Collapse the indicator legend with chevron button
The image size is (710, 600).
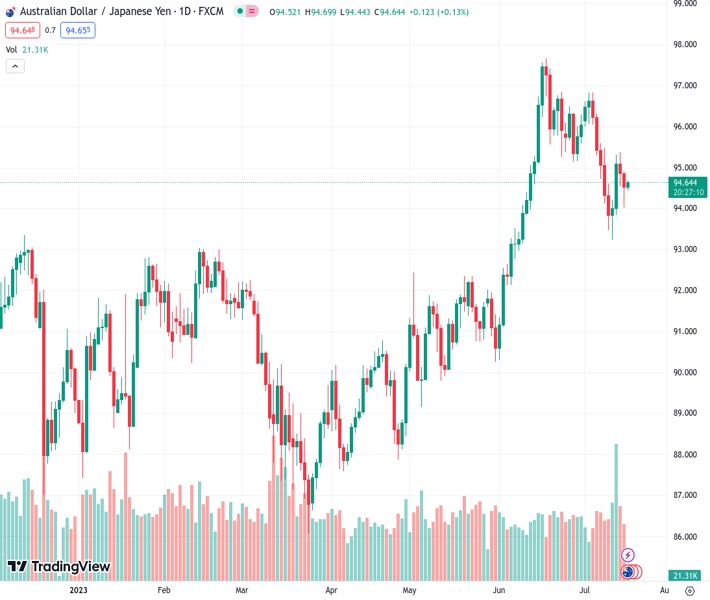pyautogui.click(x=15, y=66)
